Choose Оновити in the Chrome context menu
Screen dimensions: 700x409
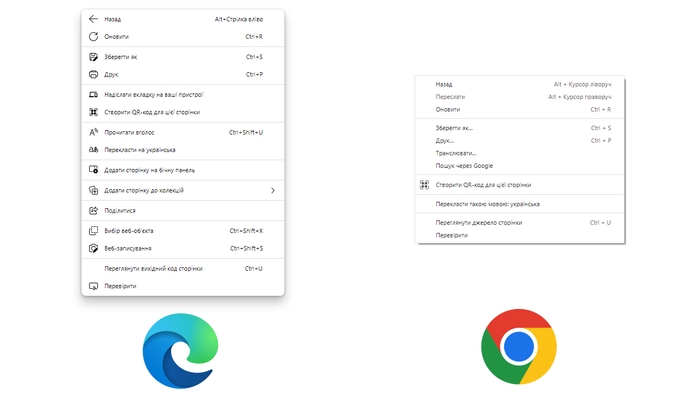tap(519, 109)
